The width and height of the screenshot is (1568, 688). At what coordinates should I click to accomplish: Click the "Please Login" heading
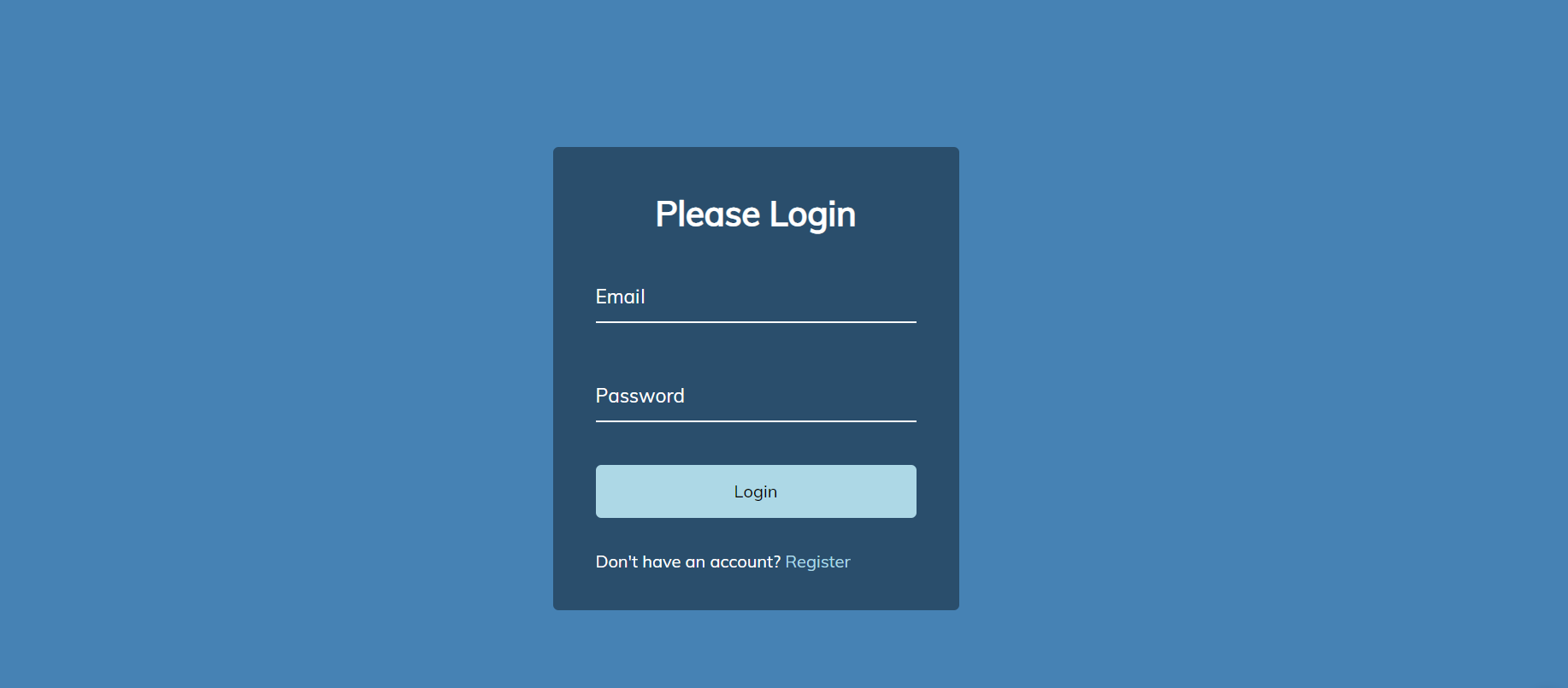pos(756,215)
